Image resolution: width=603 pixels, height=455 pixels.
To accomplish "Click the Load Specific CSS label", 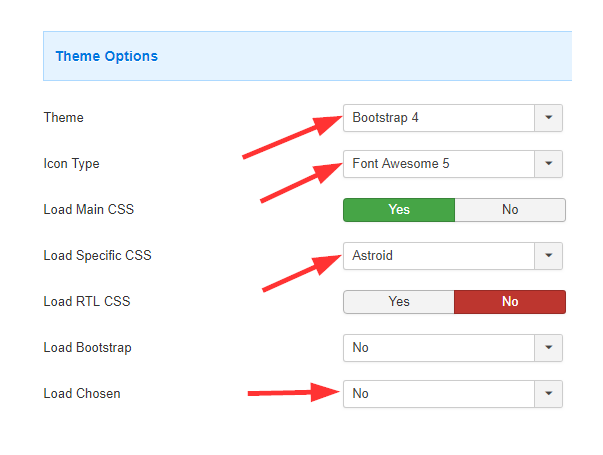I will tap(97, 255).
